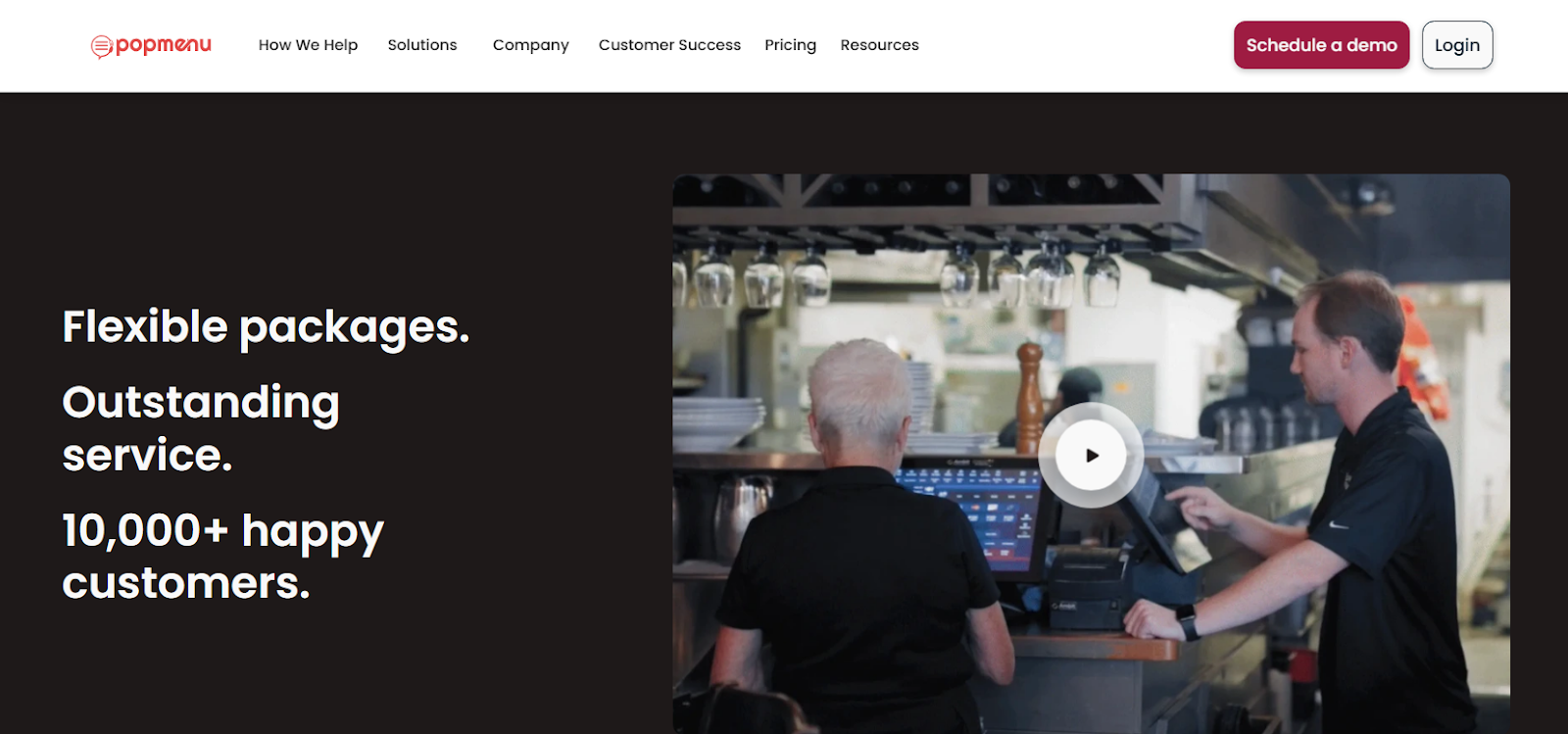The width and height of the screenshot is (1568, 734).
Task: Play the restaurant video
Action: click(1091, 455)
